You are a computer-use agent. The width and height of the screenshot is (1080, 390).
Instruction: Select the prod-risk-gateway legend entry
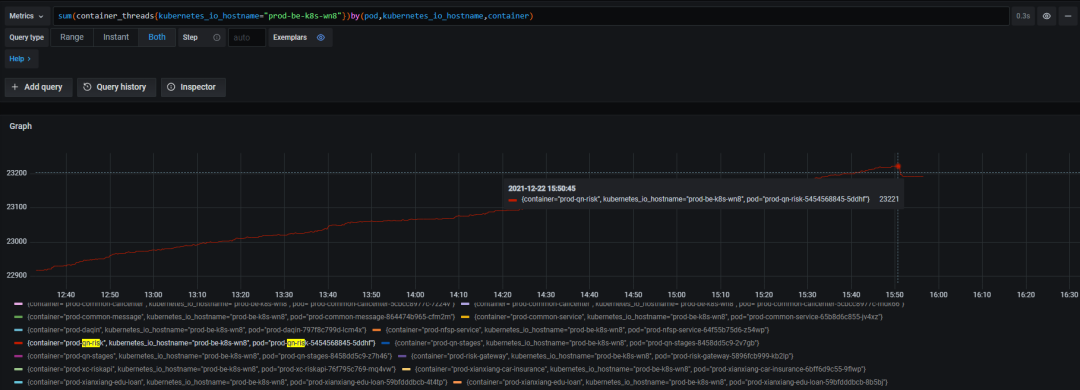601,356
